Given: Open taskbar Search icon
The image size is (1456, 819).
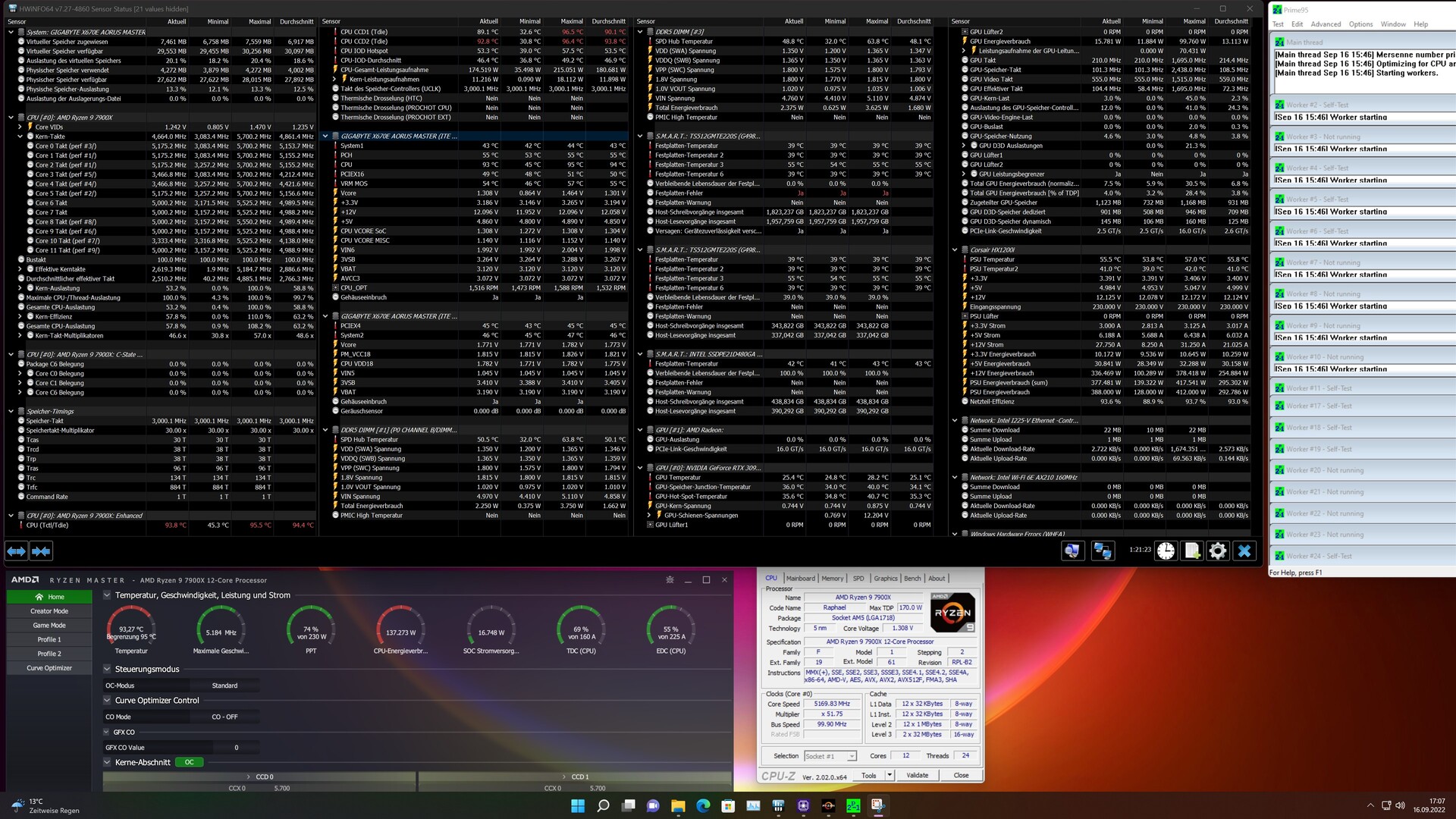Looking at the screenshot, I should (x=603, y=805).
